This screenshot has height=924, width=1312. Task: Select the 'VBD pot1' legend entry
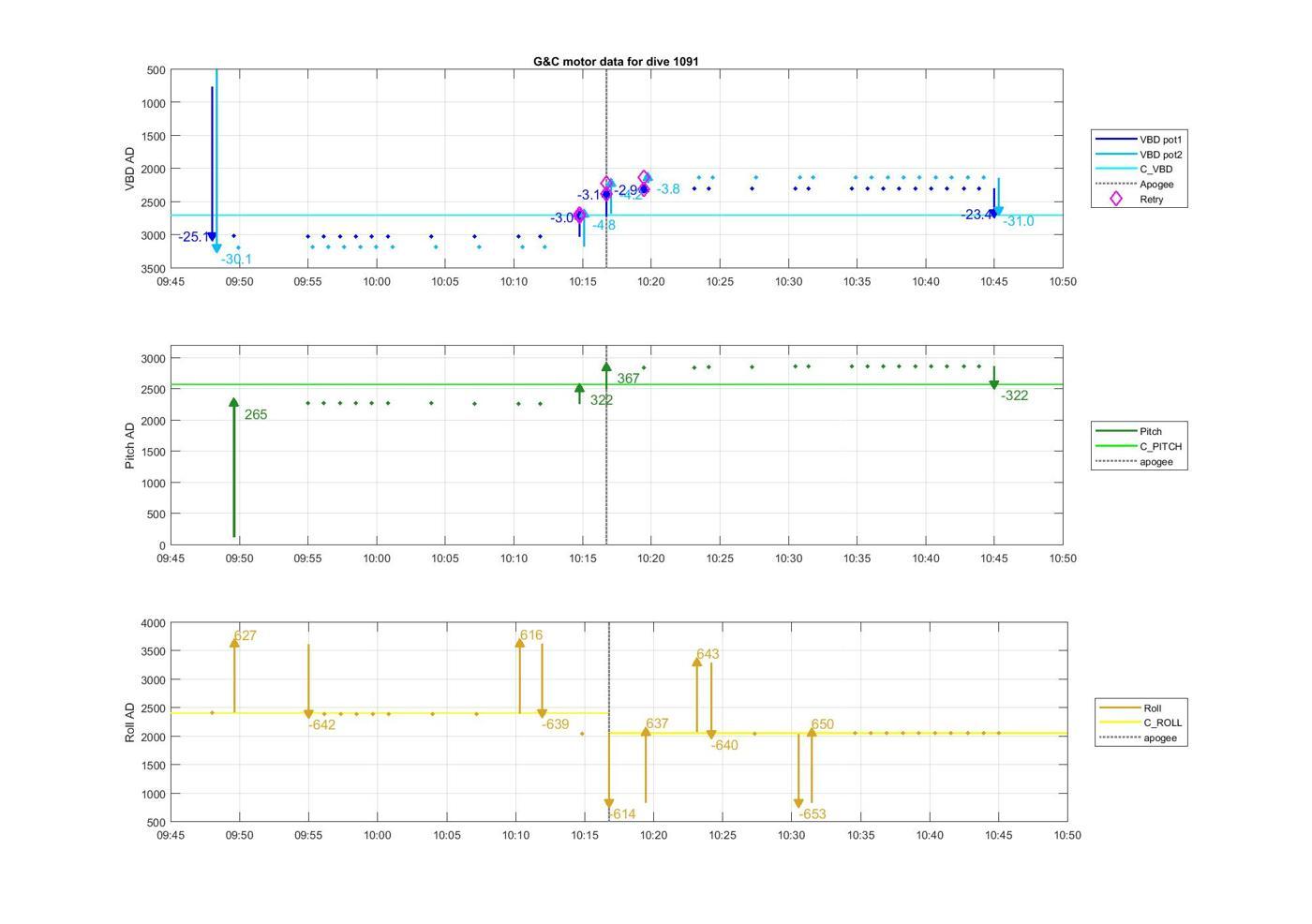tap(1140, 140)
